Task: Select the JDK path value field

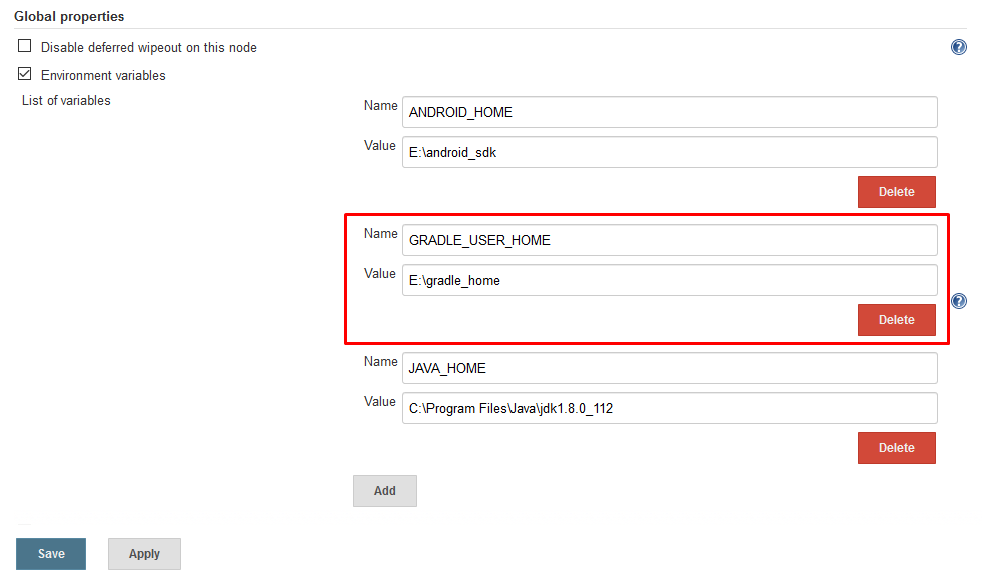Action: (669, 408)
